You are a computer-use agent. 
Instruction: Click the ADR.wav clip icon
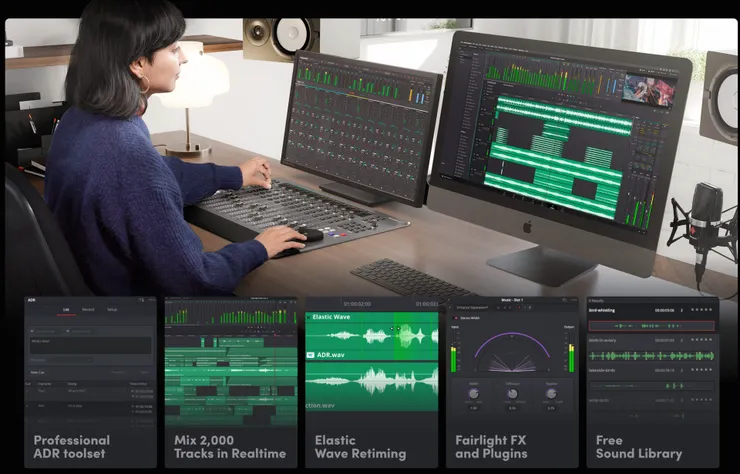(x=311, y=355)
